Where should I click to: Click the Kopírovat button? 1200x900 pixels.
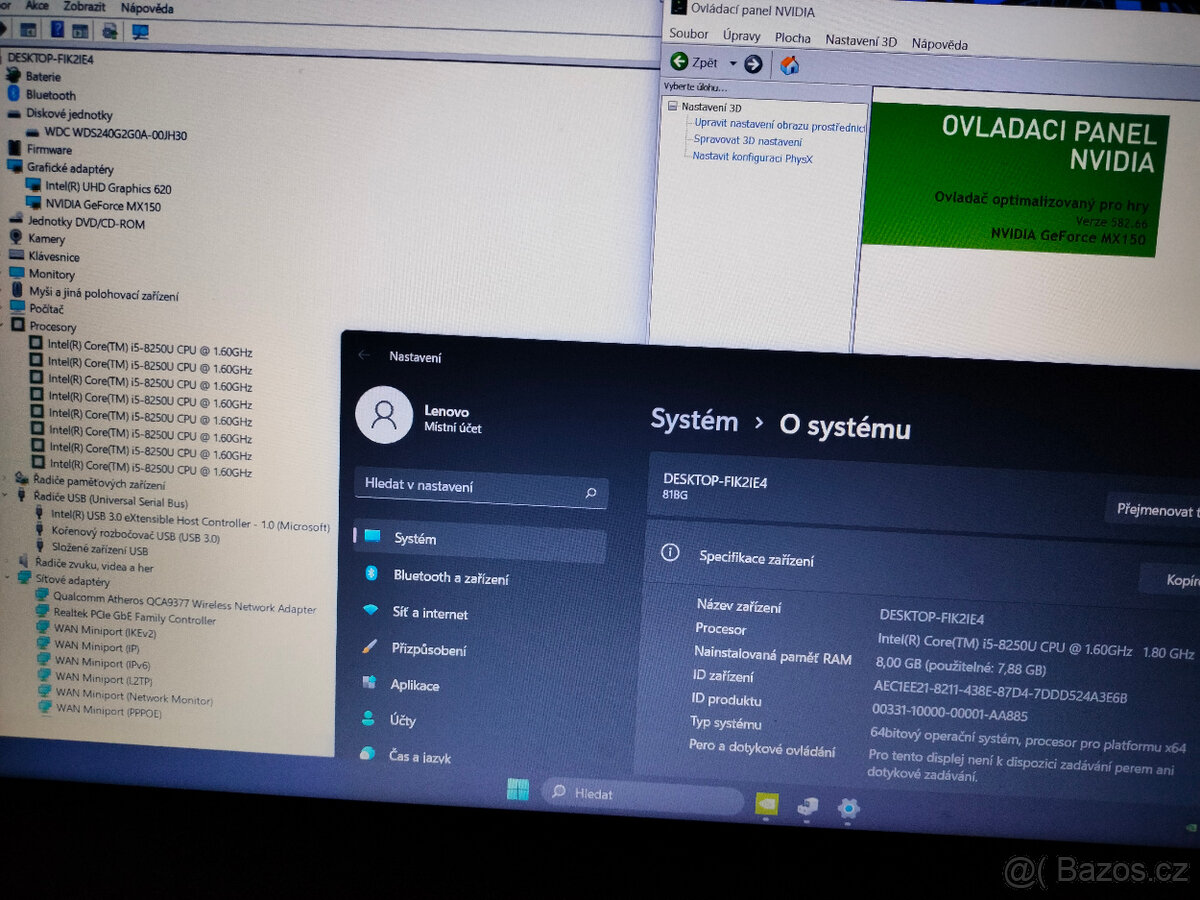1172,580
